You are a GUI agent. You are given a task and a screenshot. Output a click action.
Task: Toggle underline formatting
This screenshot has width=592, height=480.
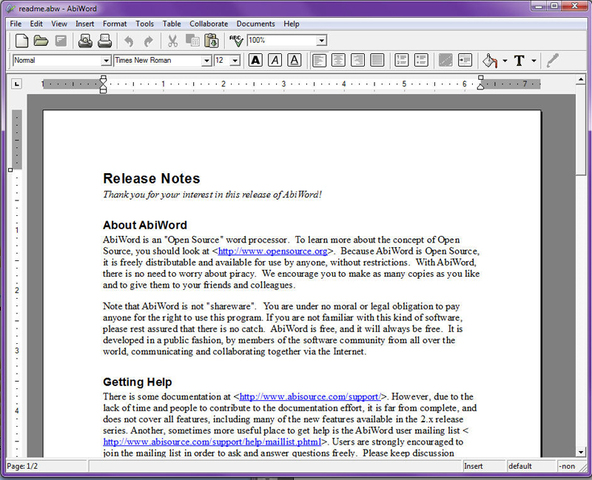point(294,60)
